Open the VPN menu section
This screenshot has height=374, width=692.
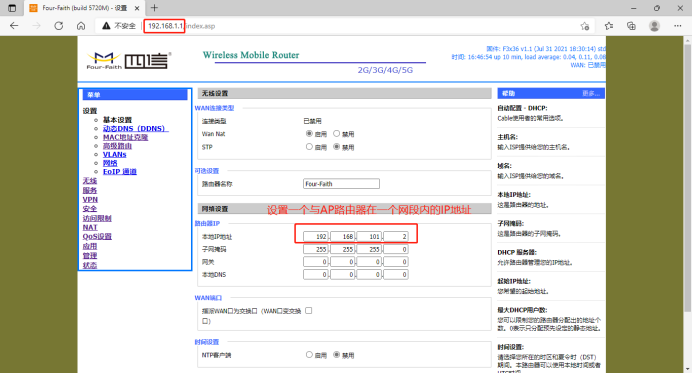point(90,200)
